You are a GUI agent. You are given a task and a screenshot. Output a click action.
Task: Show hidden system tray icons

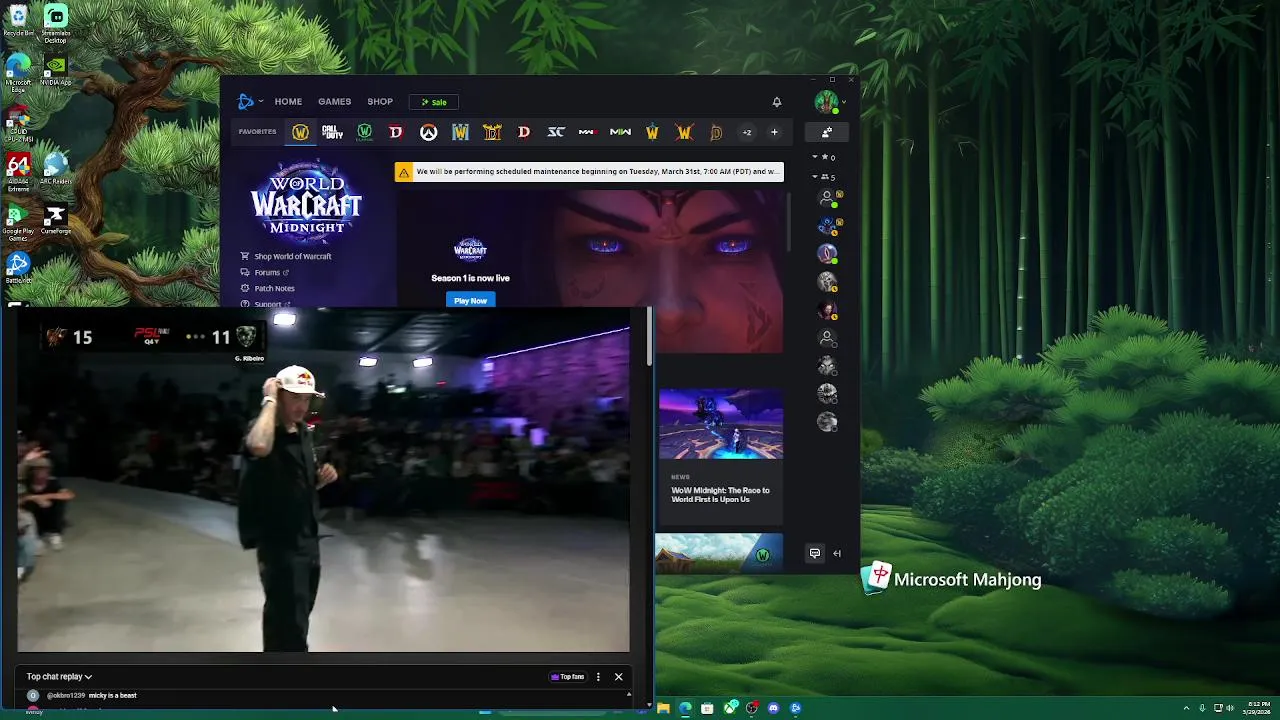click(1186, 708)
